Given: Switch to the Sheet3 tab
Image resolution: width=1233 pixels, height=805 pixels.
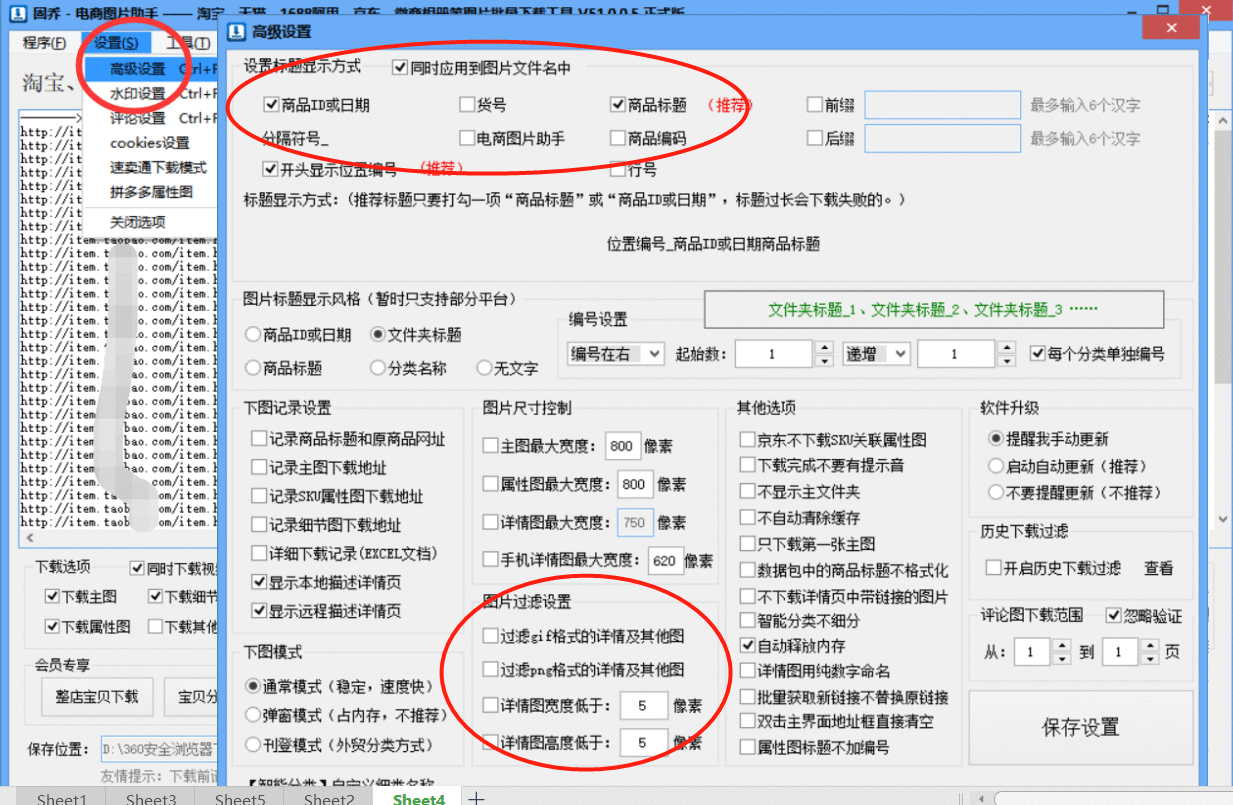Looking at the screenshot, I should click(151, 799).
